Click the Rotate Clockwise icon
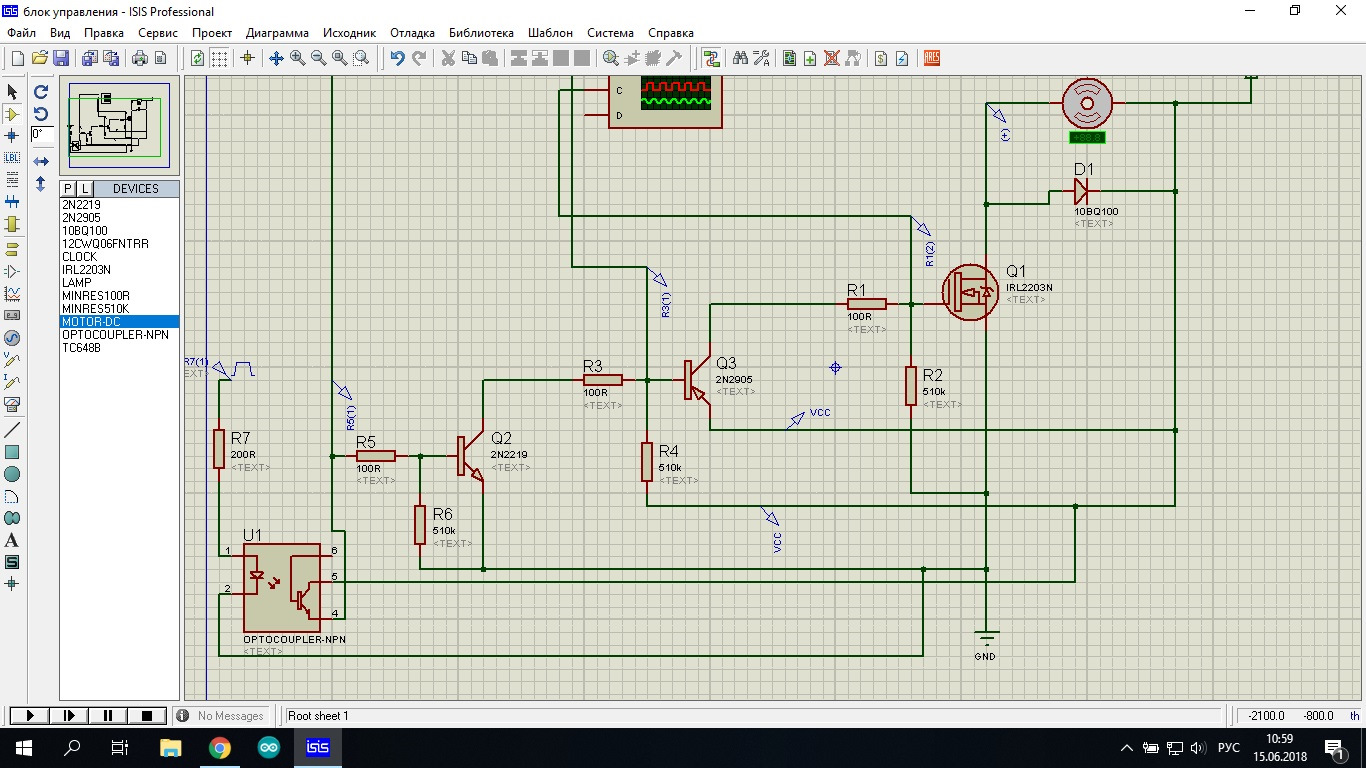The width and height of the screenshot is (1366, 768). coord(41,91)
